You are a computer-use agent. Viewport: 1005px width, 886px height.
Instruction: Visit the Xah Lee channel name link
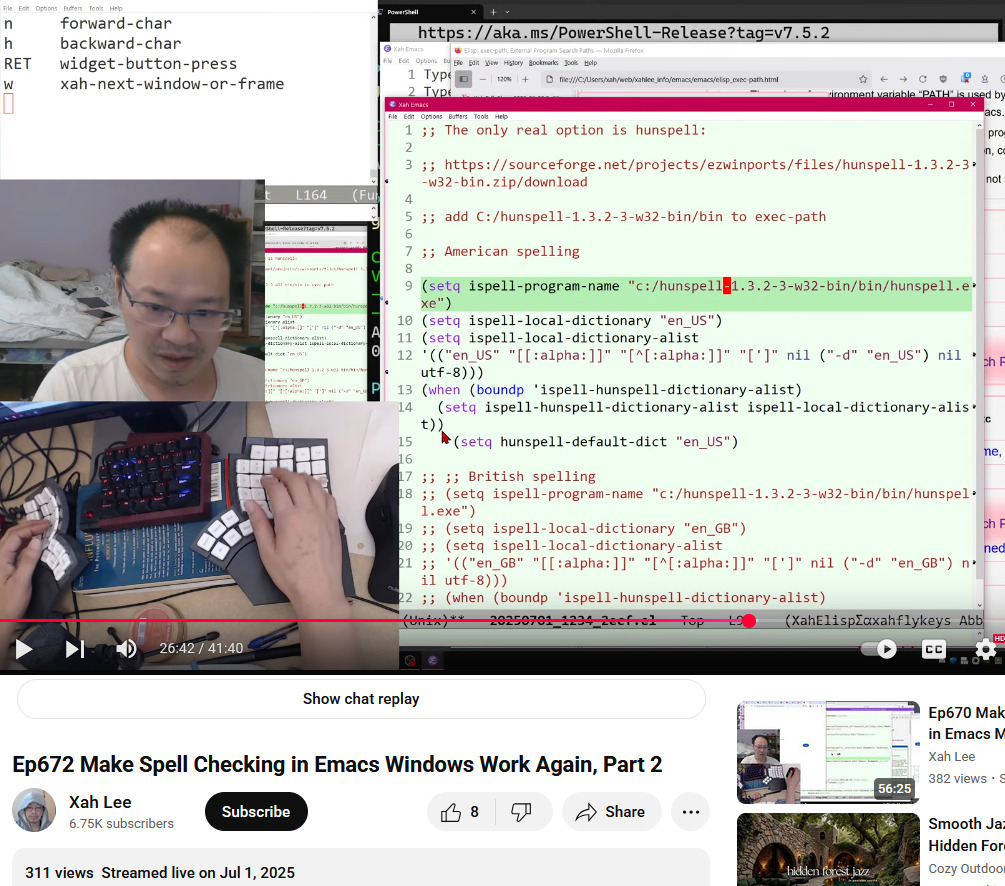(100, 802)
